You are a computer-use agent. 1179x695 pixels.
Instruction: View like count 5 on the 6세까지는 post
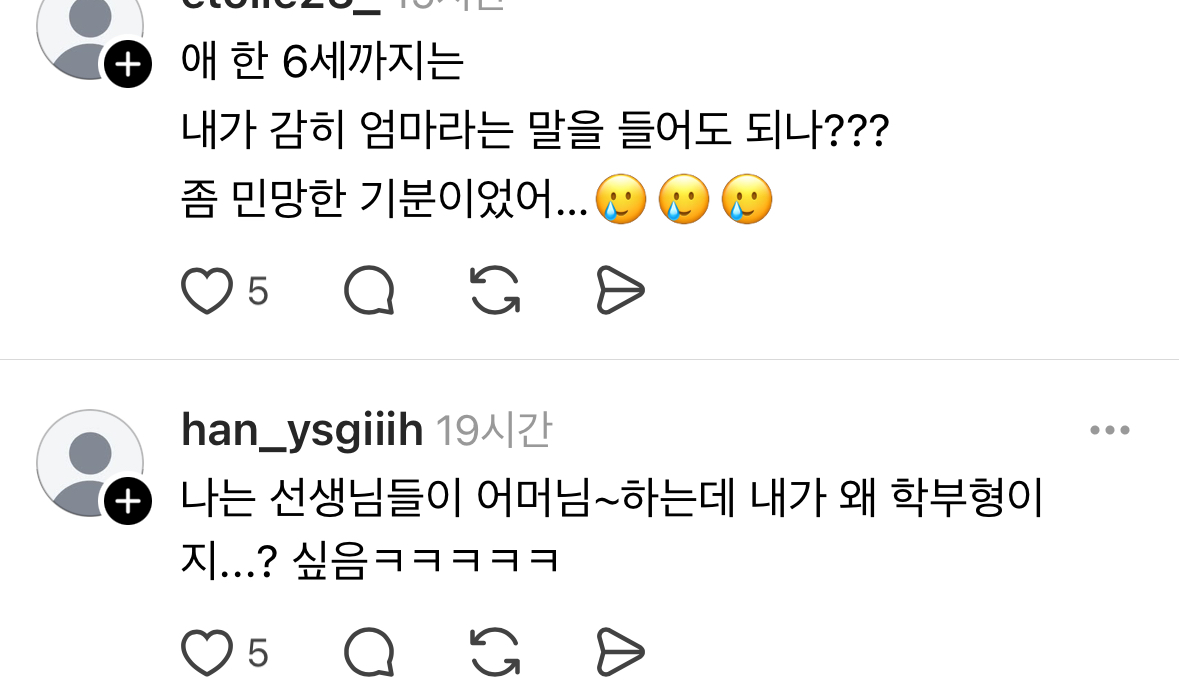point(258,291)
